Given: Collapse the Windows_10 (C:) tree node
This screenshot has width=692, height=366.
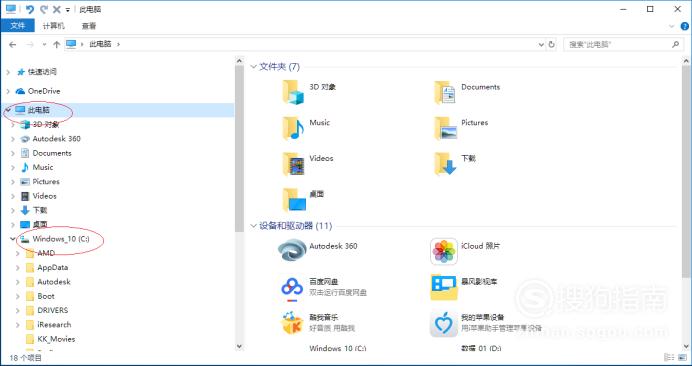Looking at the screenshot, I should point(13,239).
